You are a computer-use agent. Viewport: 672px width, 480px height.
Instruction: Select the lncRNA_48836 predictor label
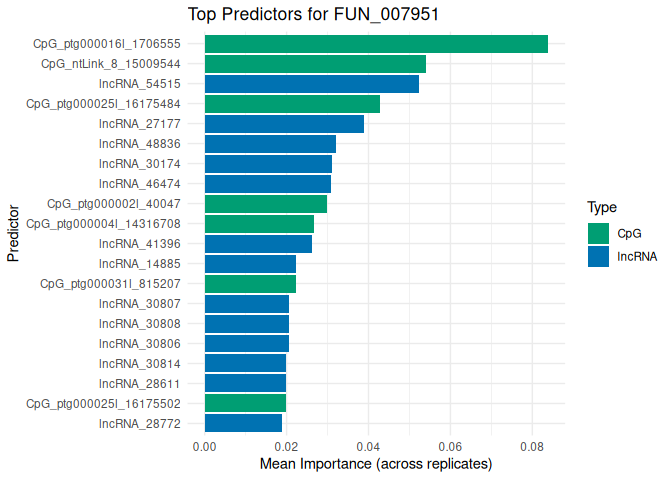[140, 144]
